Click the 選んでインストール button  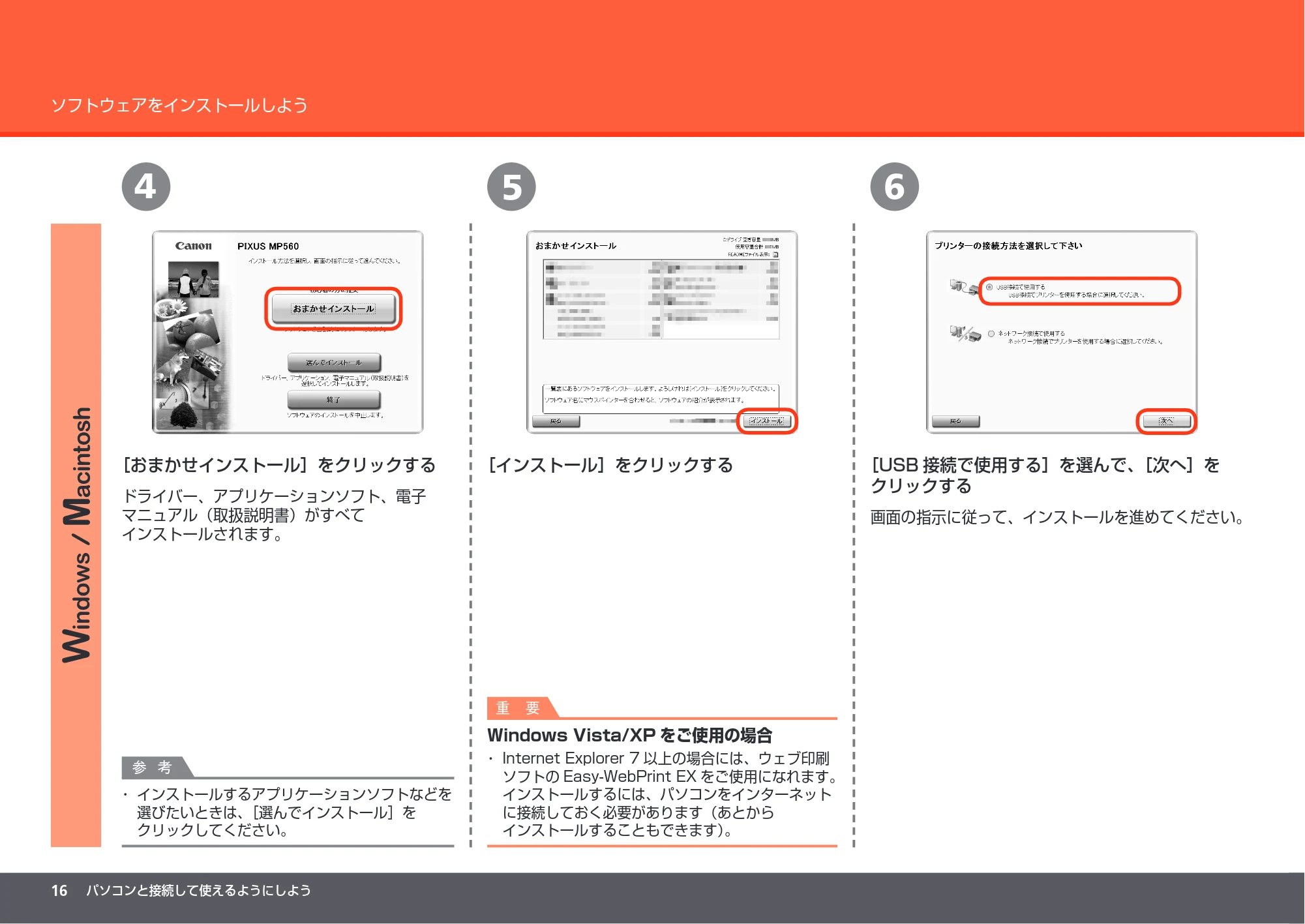(x=334, y=363)
